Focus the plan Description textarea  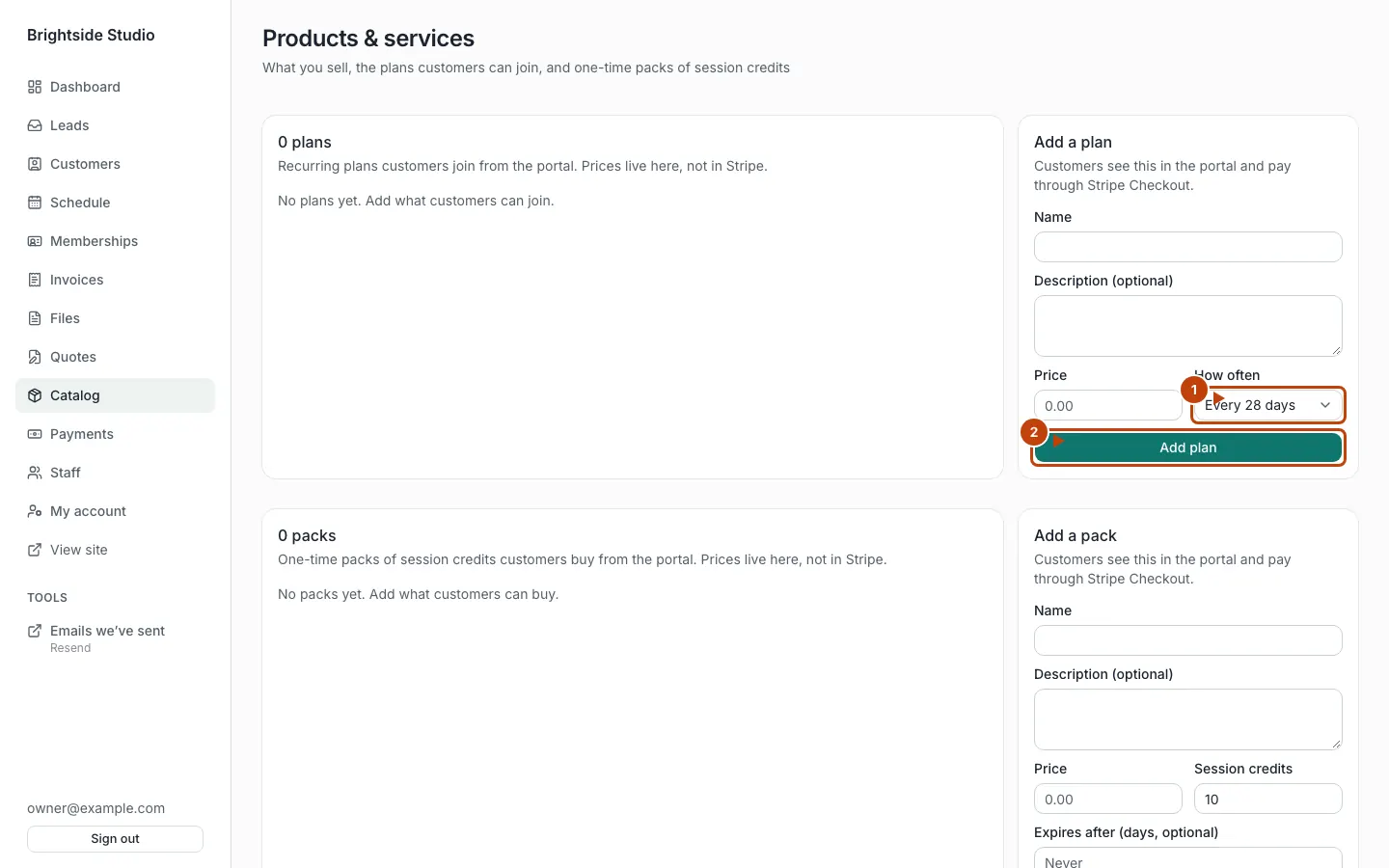click(x=1188, y=326)
